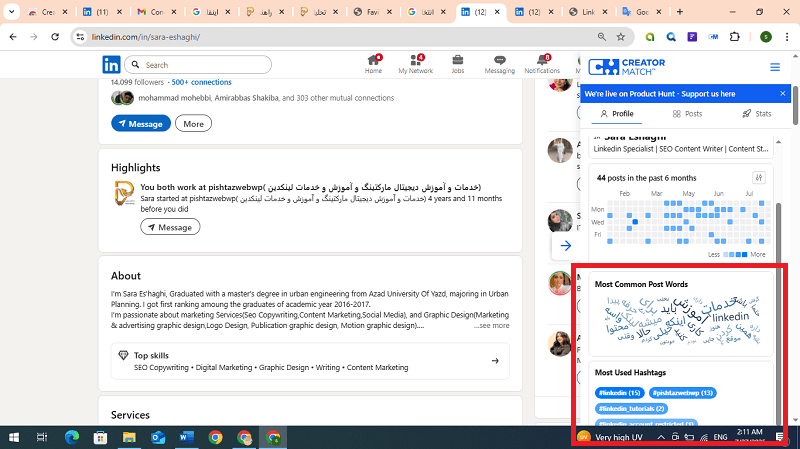The width and height of the screenshot is (800, 449).
Task: Click the browser back arrow
Action: pos(13,37)
